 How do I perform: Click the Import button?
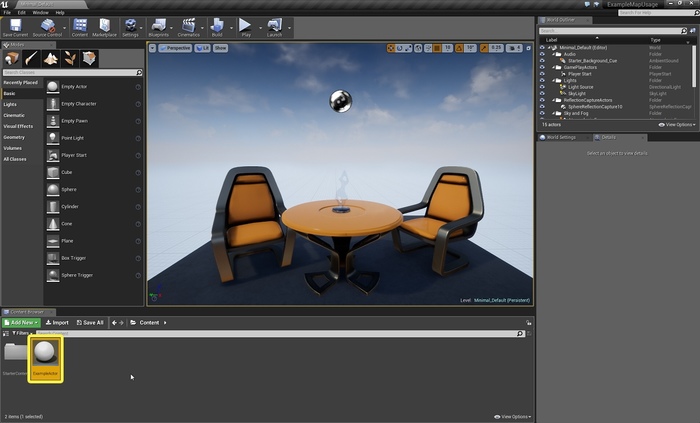57,323
